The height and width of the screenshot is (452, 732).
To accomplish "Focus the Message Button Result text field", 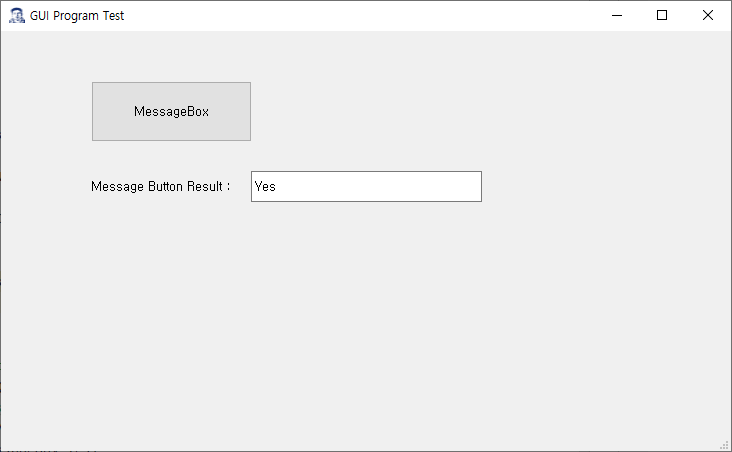I will click(366, 186).
